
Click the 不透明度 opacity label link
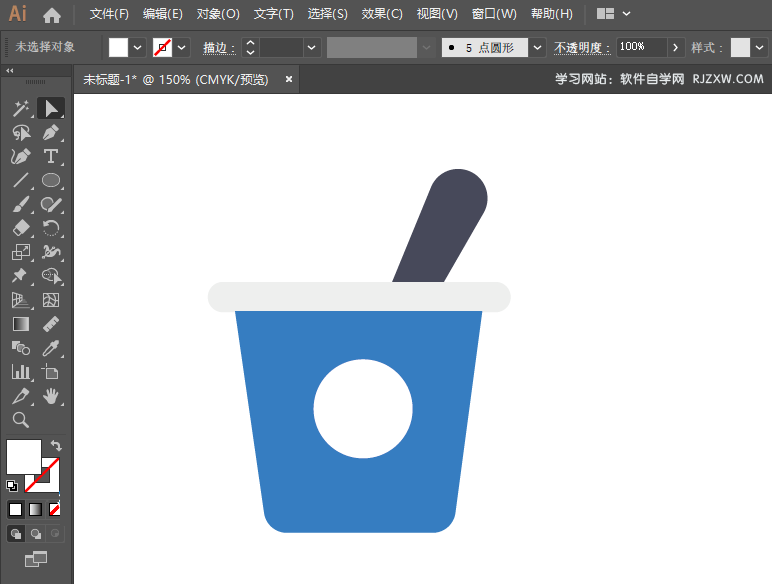[x=582, y=47]
